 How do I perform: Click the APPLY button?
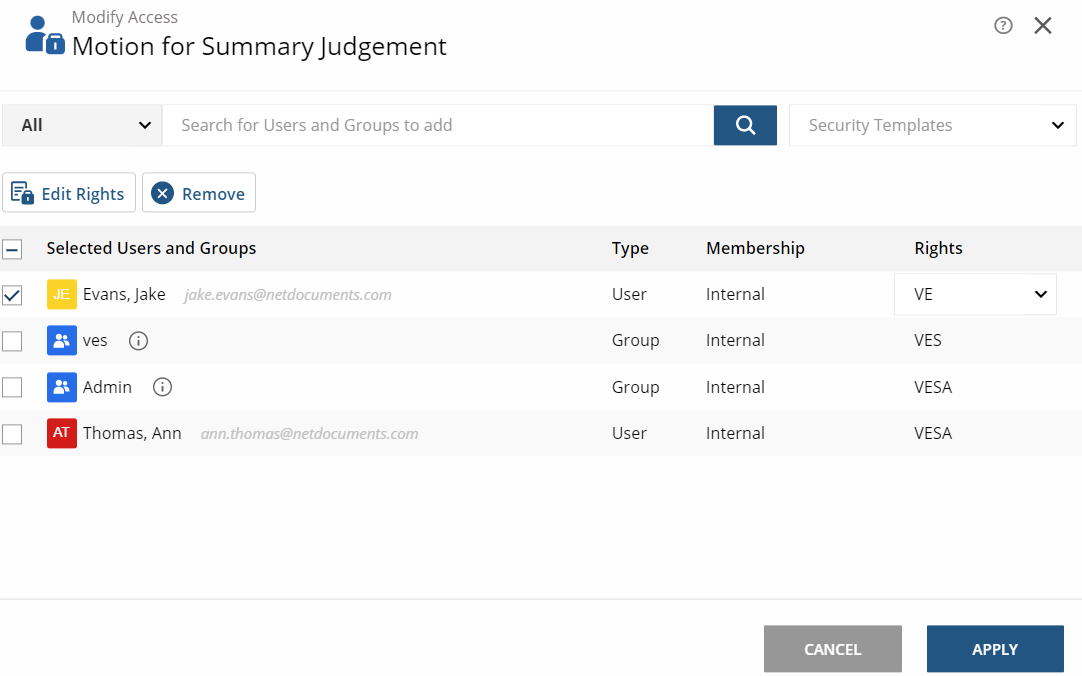994,648
